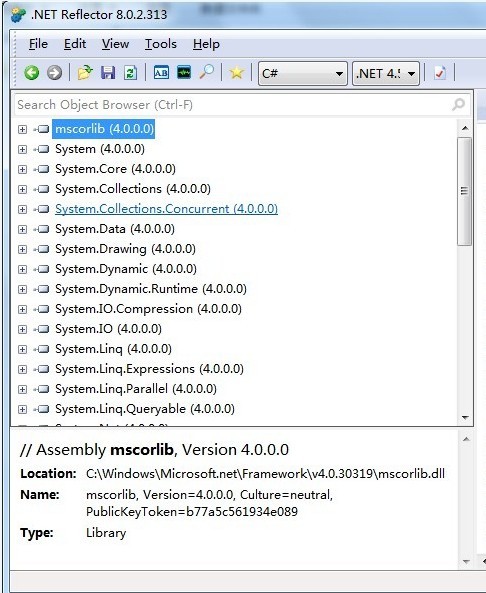486x593 pixels.
Task: Click the System.Data assembly icon
Action: point(42,229)
